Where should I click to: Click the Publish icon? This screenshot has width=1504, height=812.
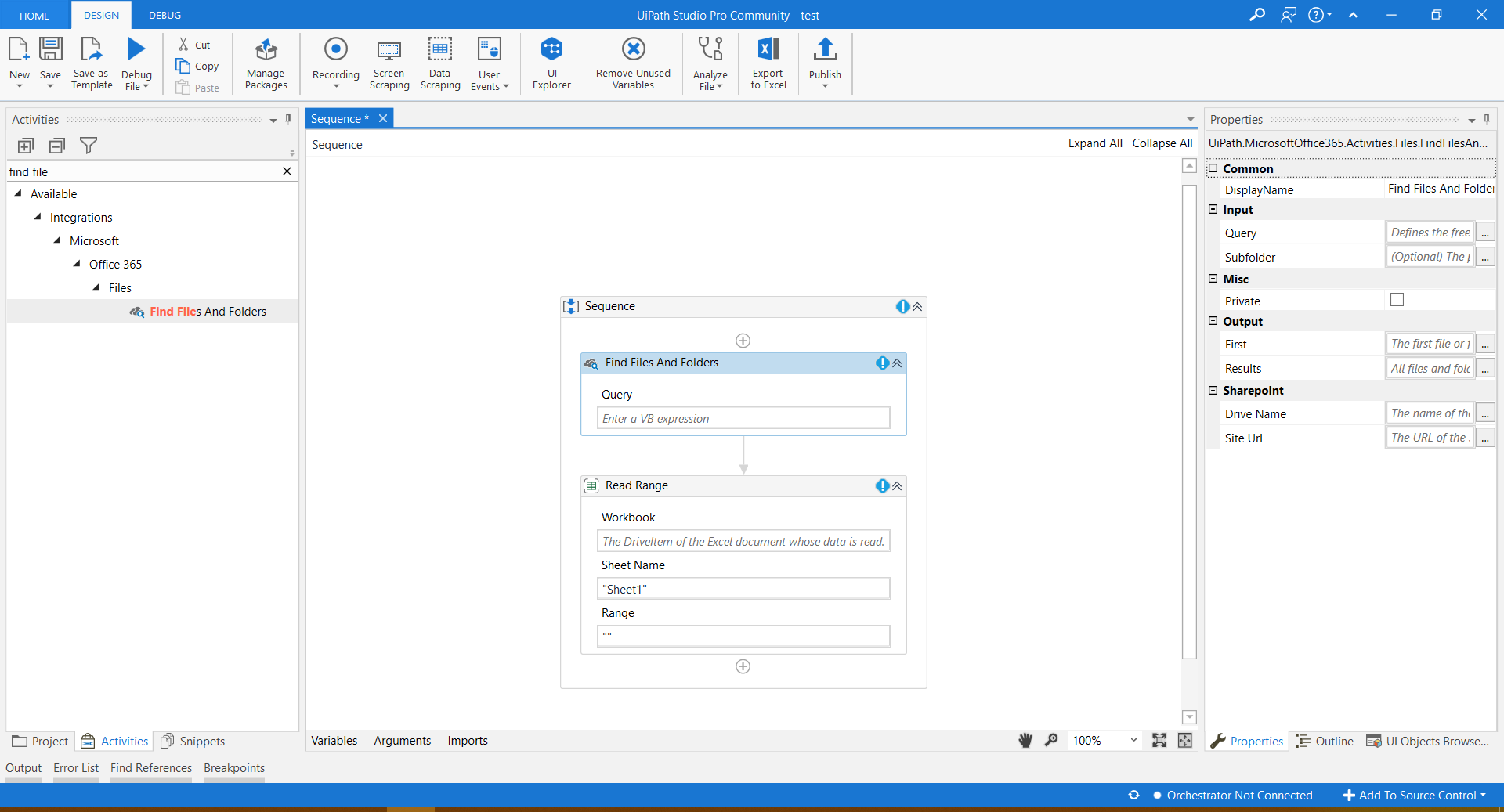pyautogui.click(x=826, y=49)
